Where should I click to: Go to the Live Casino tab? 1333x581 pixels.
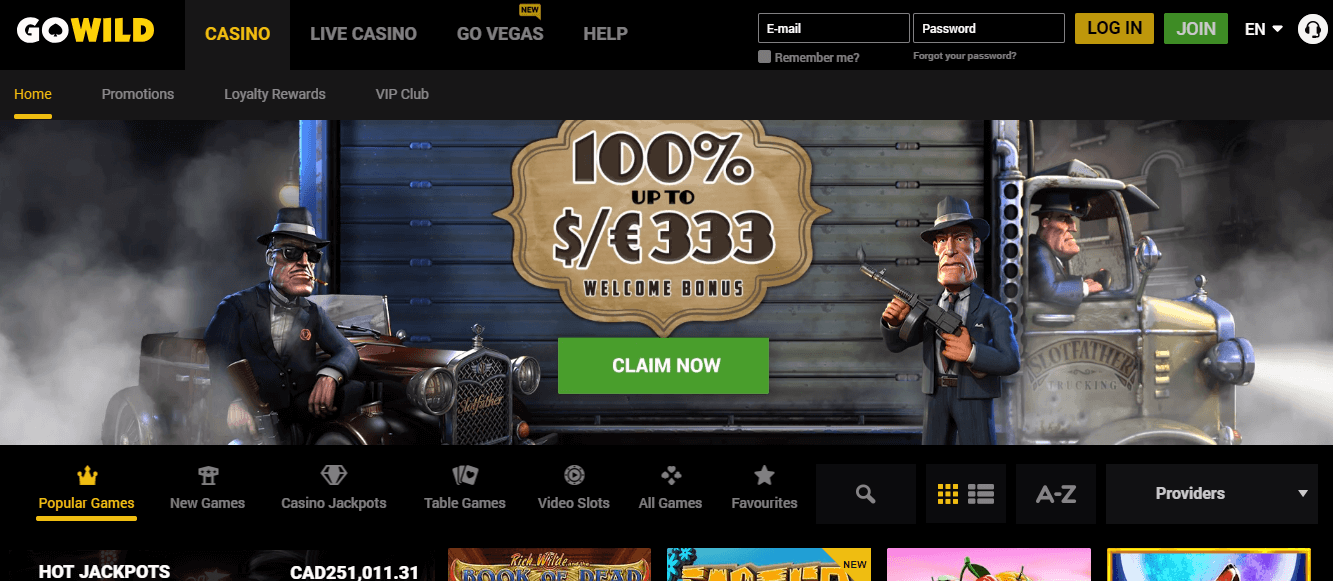(x=363, y=33)
